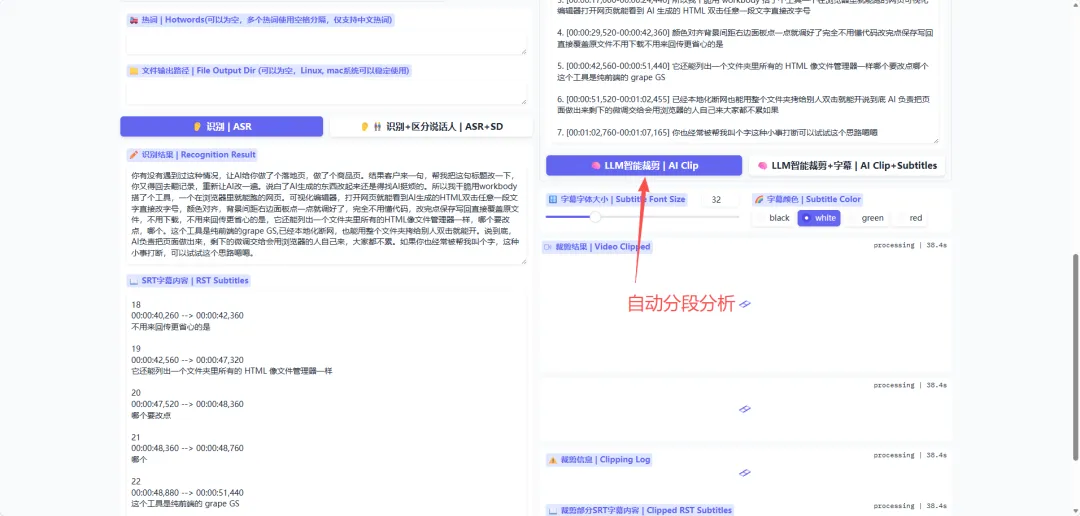Image resolution: width=1080 pixels, height=516 pixels.
Task: Click segment 7 '[00:01:02,760-00:01:07,165]' entry
Action: [x=717, y=132]
